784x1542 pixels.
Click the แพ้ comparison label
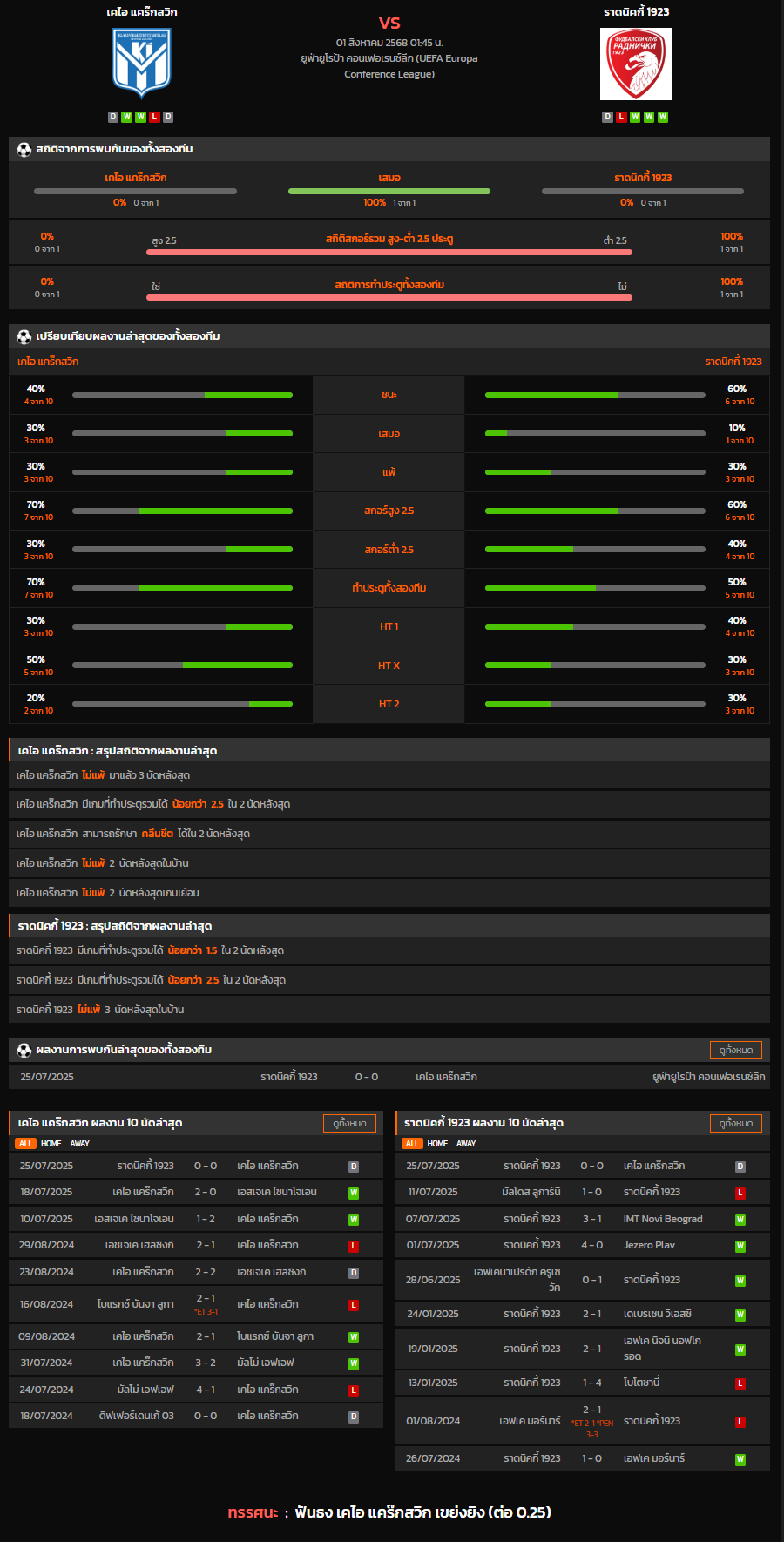pos(389,472)
